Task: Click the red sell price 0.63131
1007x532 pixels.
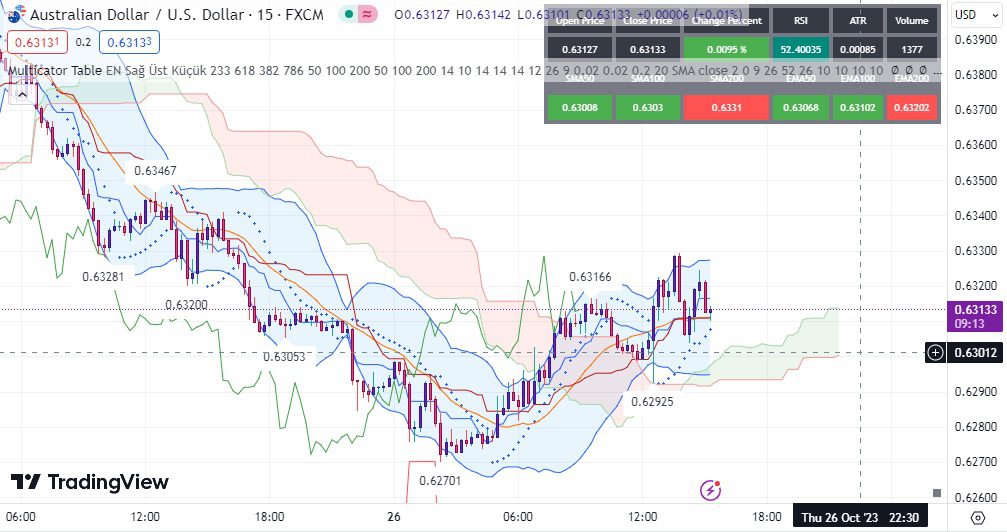Action: click(37, 42)
